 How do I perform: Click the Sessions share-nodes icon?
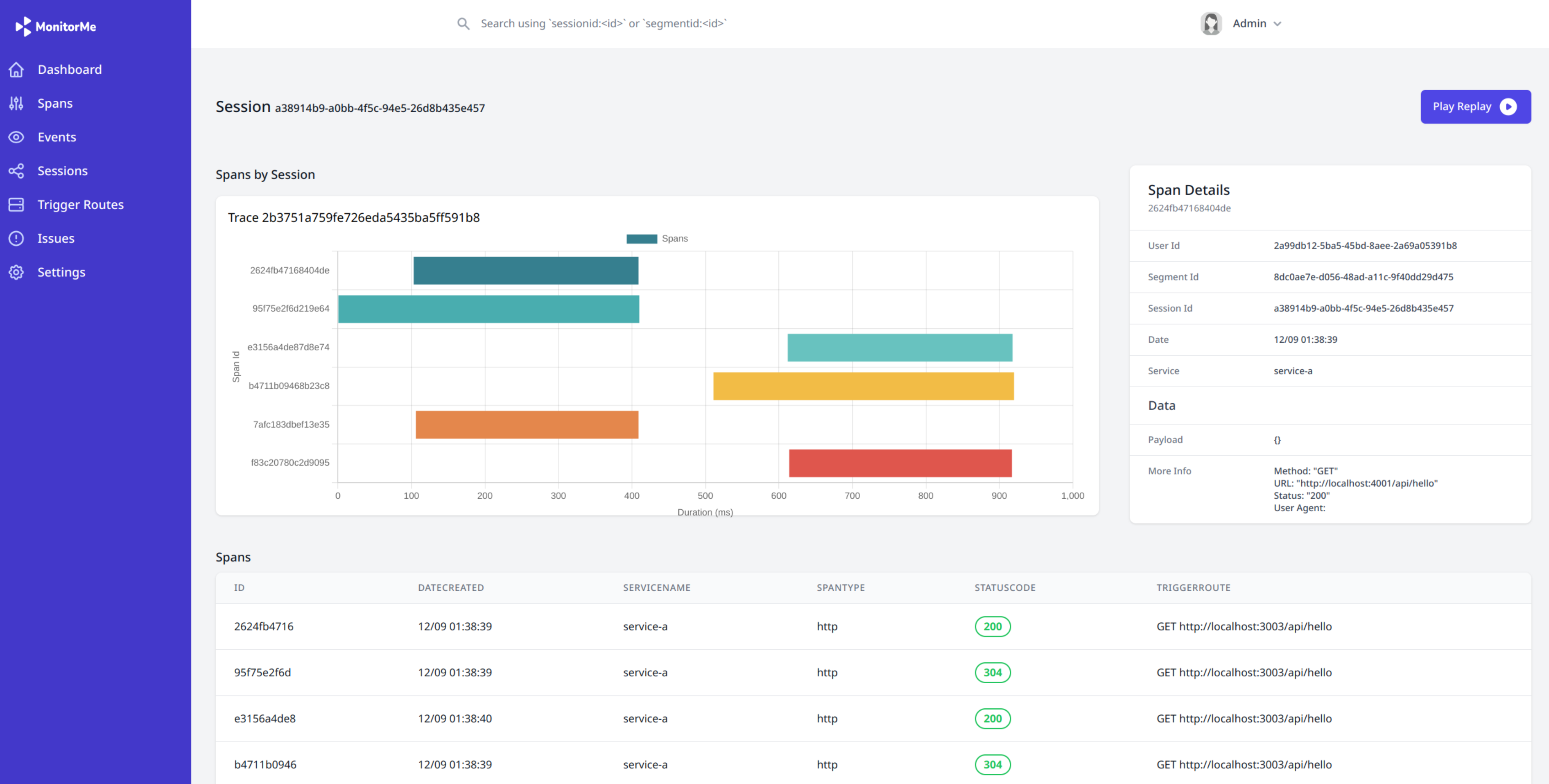(x=16, y=172)
